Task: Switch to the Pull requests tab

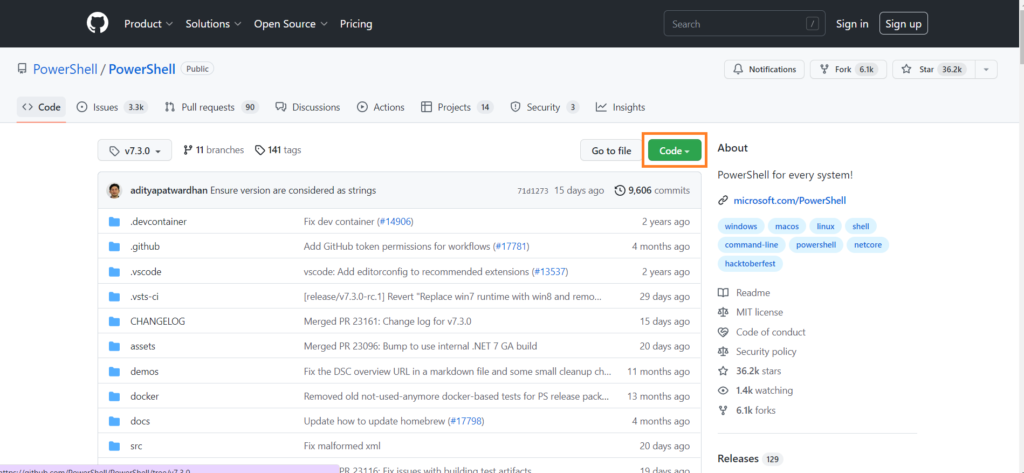Action: pos(212,107)
